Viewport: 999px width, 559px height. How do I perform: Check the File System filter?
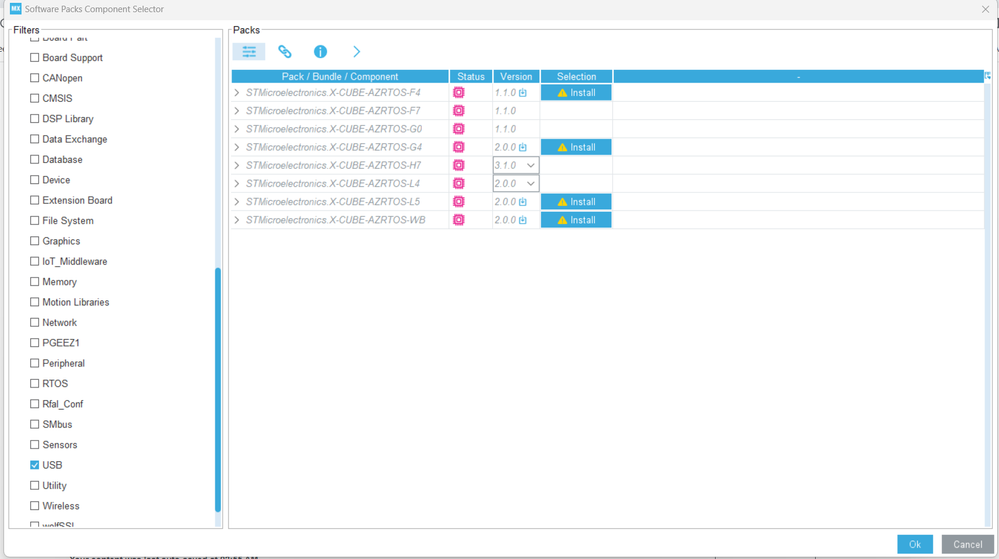click(34, 221)
